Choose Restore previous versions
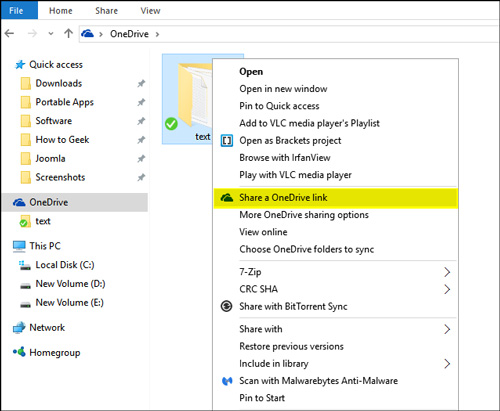Viewport: 500px width, 411px height. coord(291,346)
